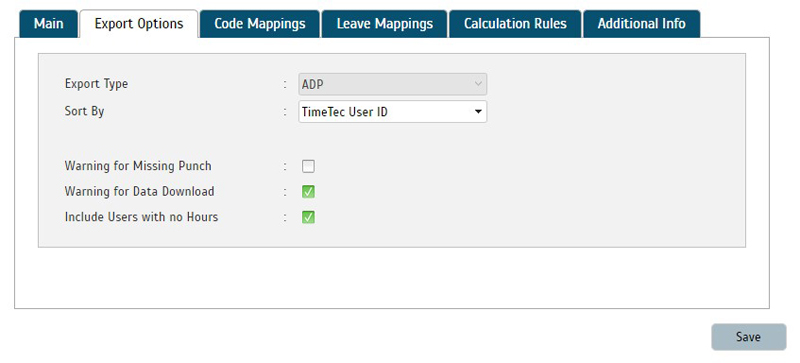Click the Sort By label
This screenshot has height=363, width=800.
pos(84,111)
